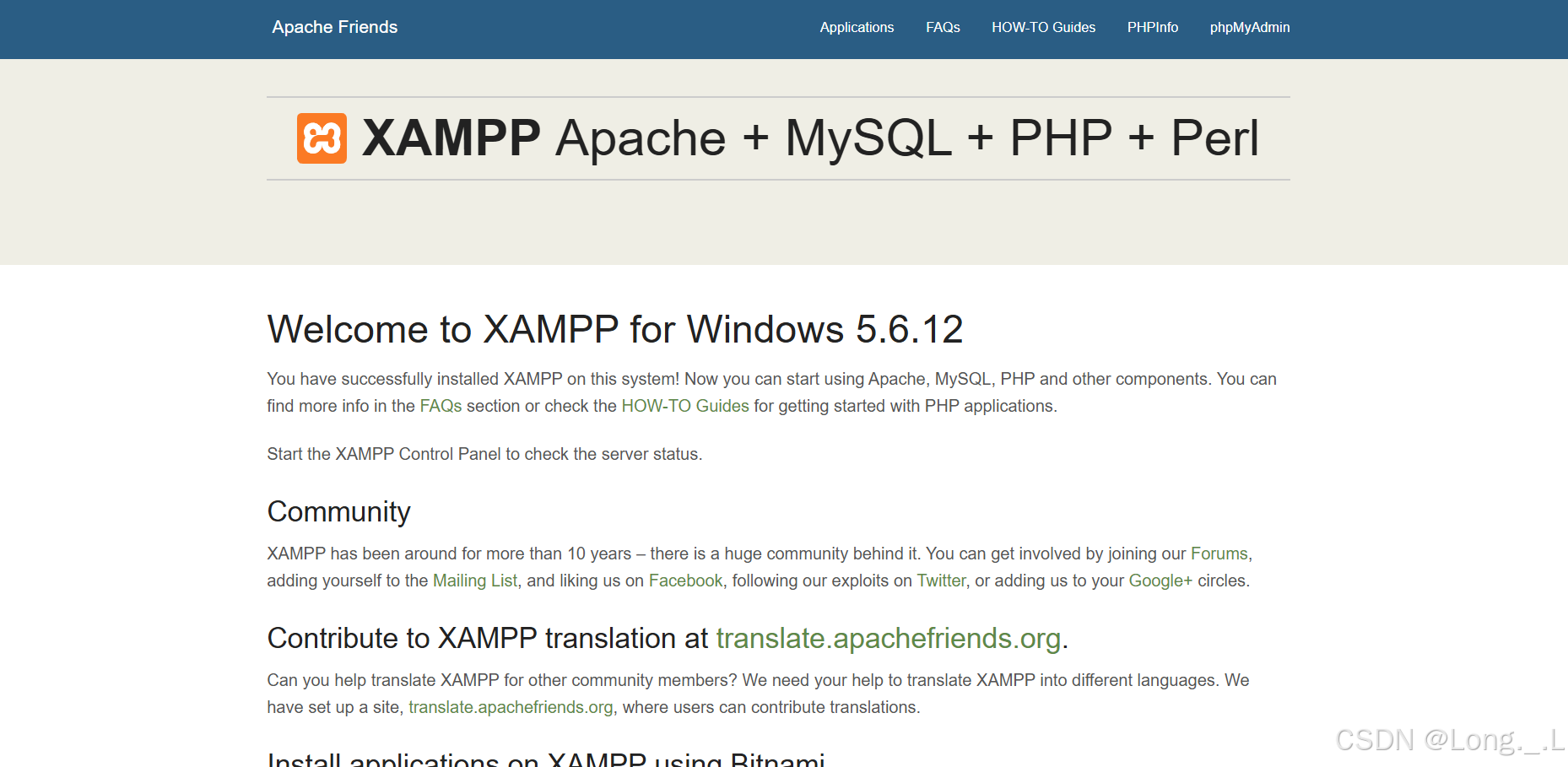
Task: Click the 'Welcome to XAMPP for Windows 5.6.12' heading
Action: pos(615,329)
